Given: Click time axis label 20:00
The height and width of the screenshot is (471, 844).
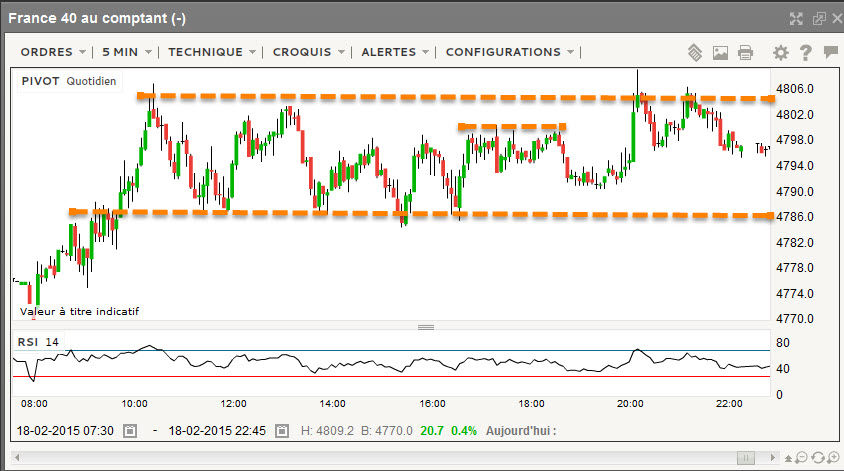Looking at the screenshot, I should pos(630,404).
